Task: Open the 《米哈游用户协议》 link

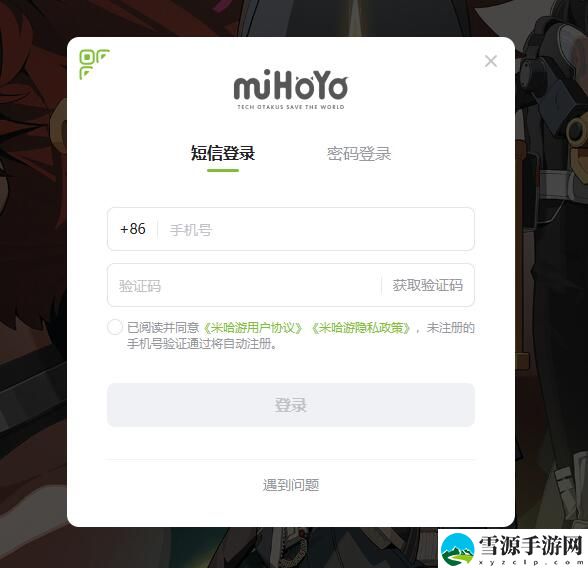Action: pos(253,328)
